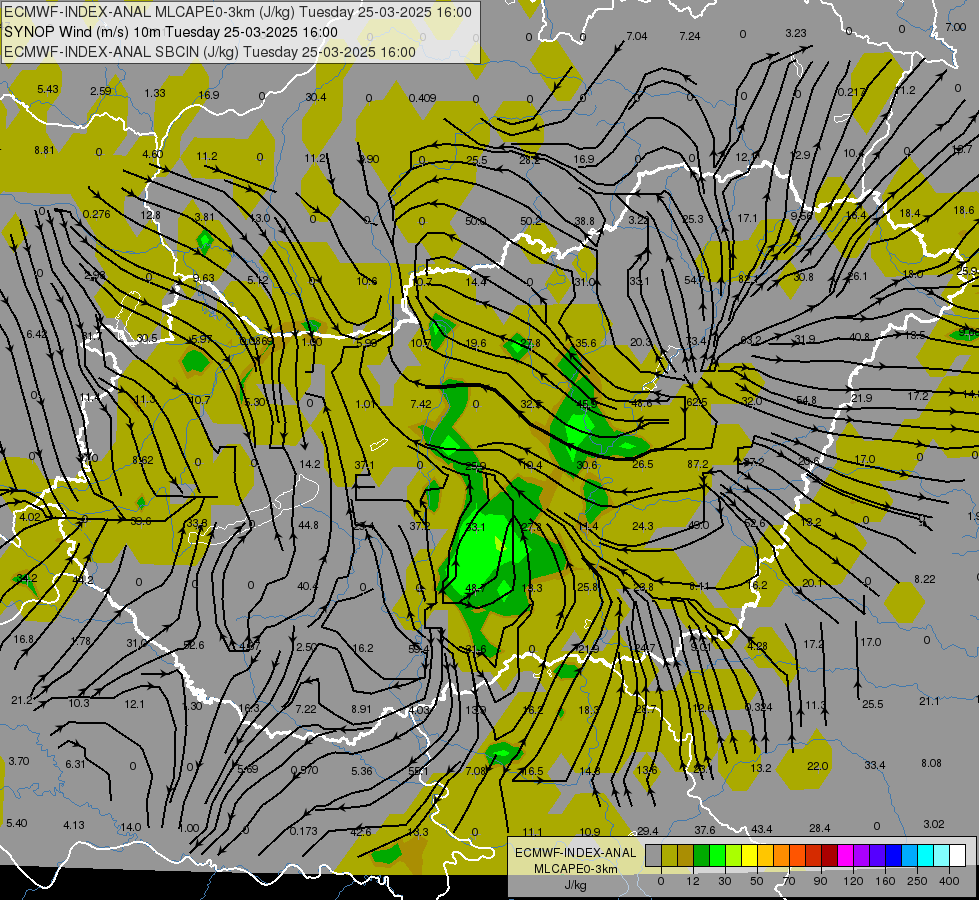
Task: Click the map value 5.43
Action: coord(47,89)
